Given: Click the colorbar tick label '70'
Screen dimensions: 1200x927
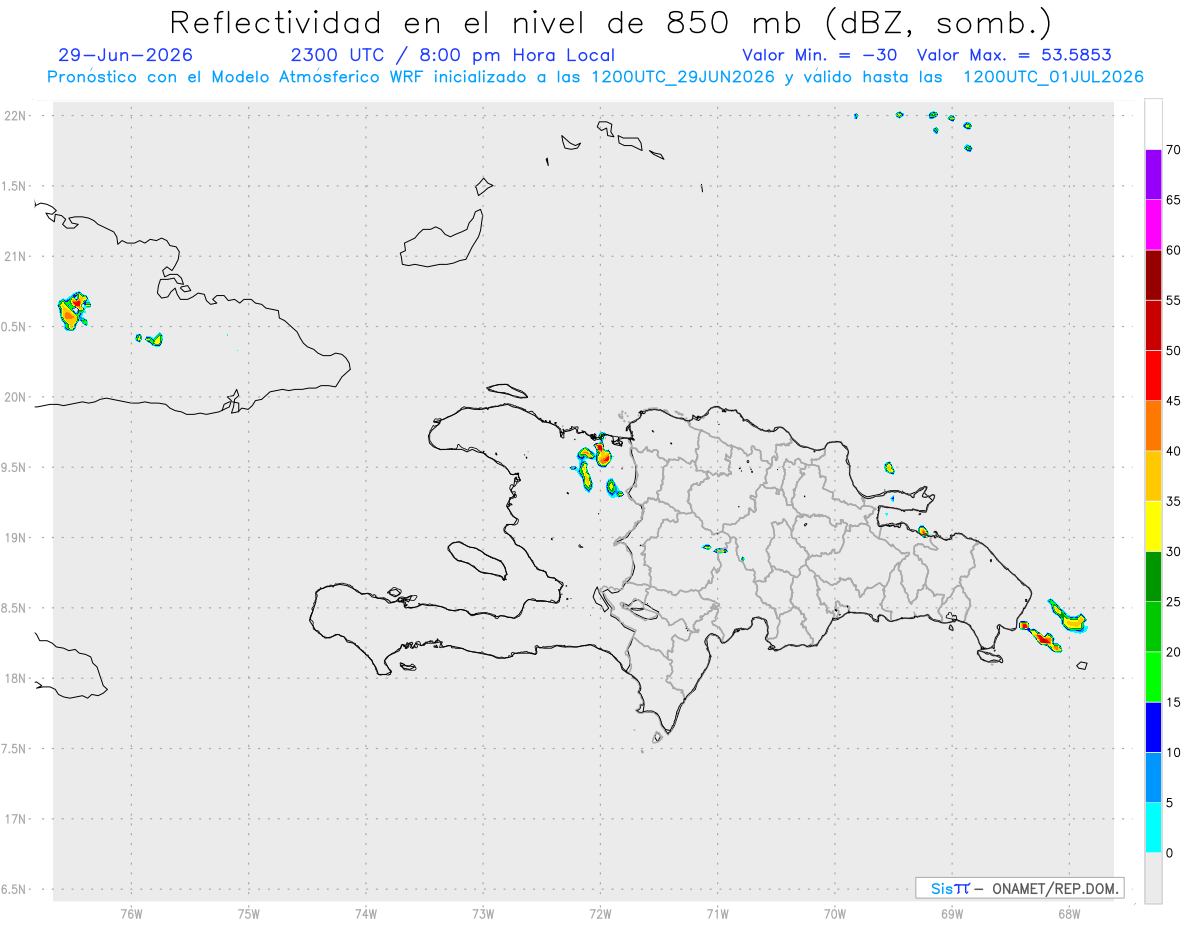Looking at the screenshot, I should [1173, 150].
